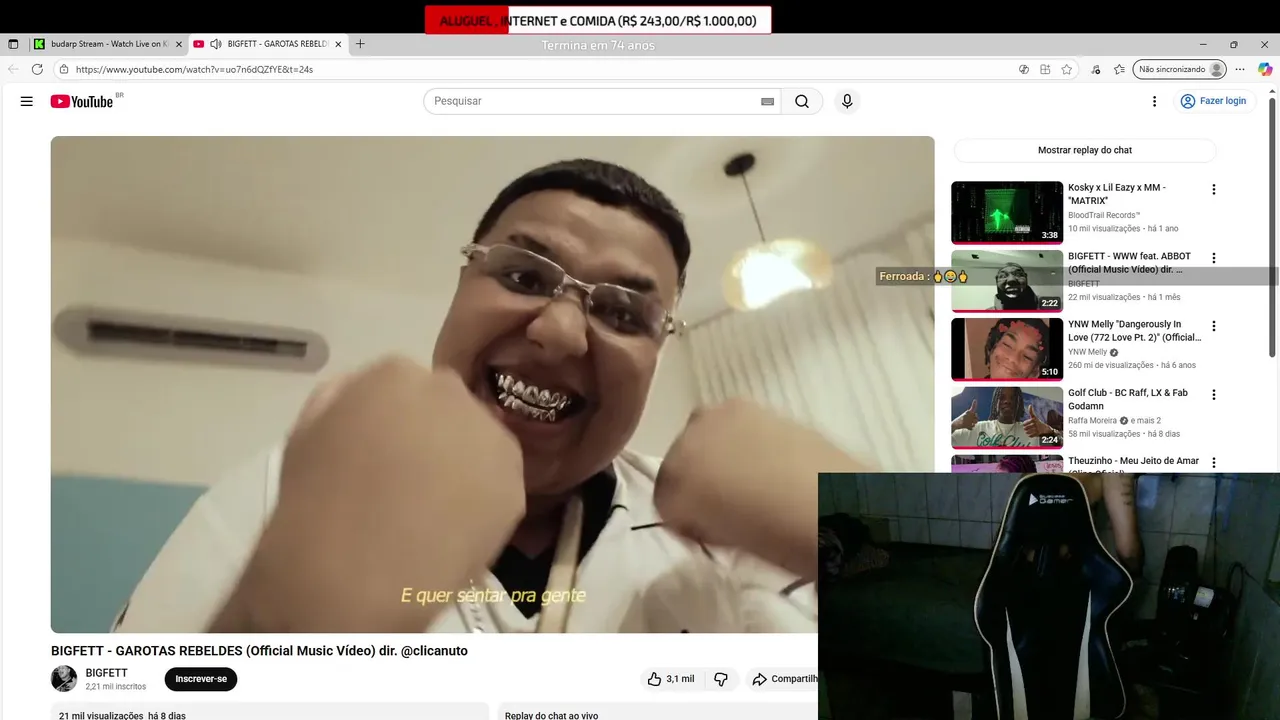Open the Edge Settings and more ellipsis menu

pyautogui.click(x=1240, y=69)
